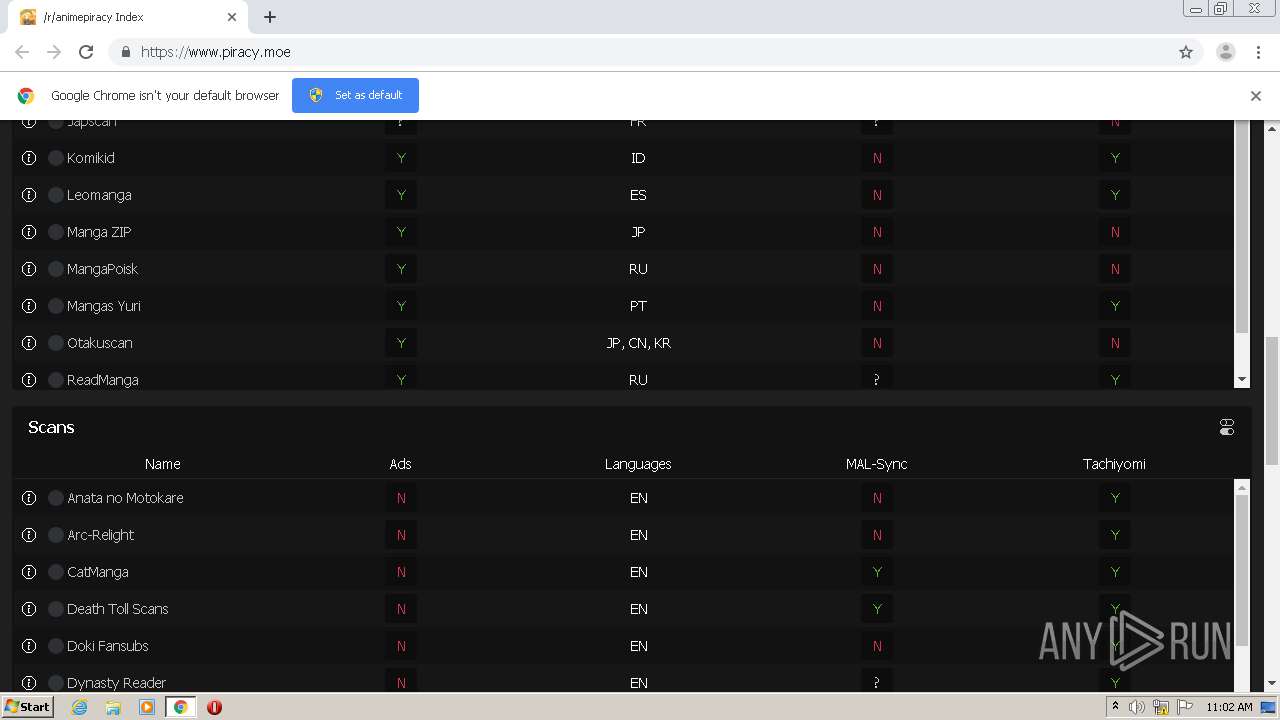1280x720 pixels.
Task: Reload the current page
Action: 86,52
